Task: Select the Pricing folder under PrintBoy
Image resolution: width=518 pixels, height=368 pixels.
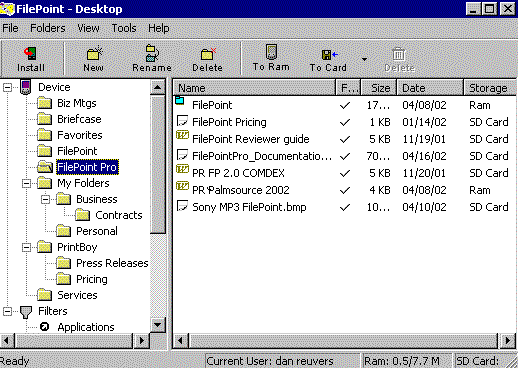Action: (92, 279)
